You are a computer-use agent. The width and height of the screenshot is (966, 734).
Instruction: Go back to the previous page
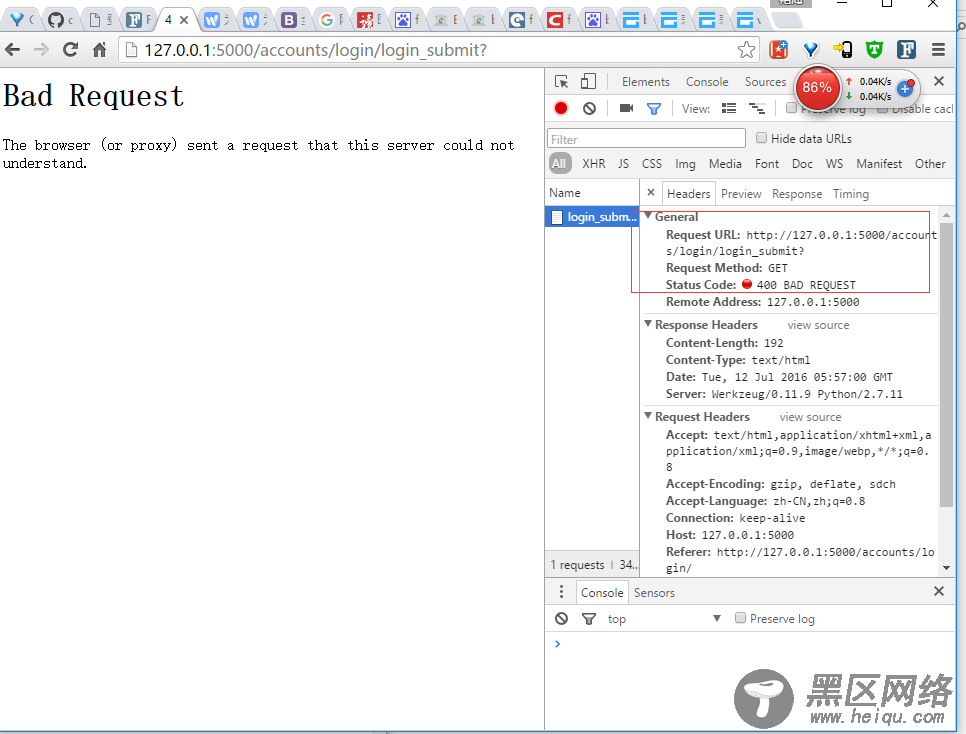(12, 49)
